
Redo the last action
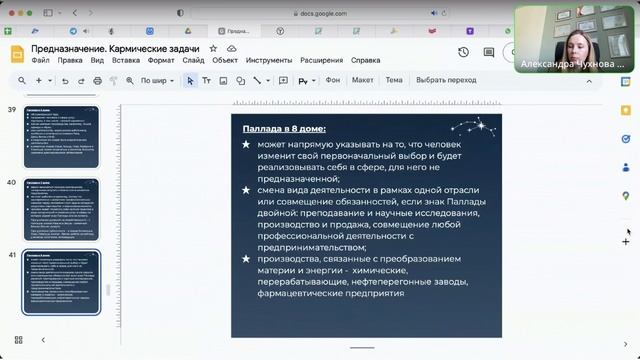pos(81,81)
